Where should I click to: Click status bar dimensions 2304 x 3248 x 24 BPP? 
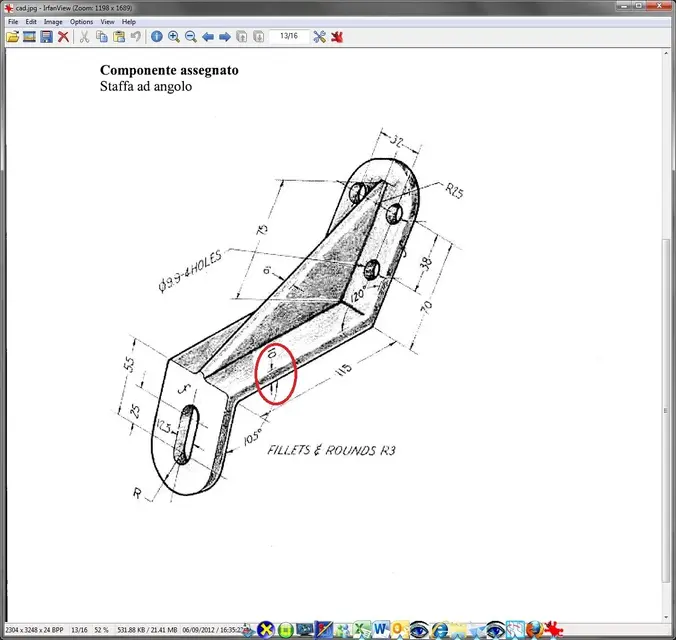[34, 630]
